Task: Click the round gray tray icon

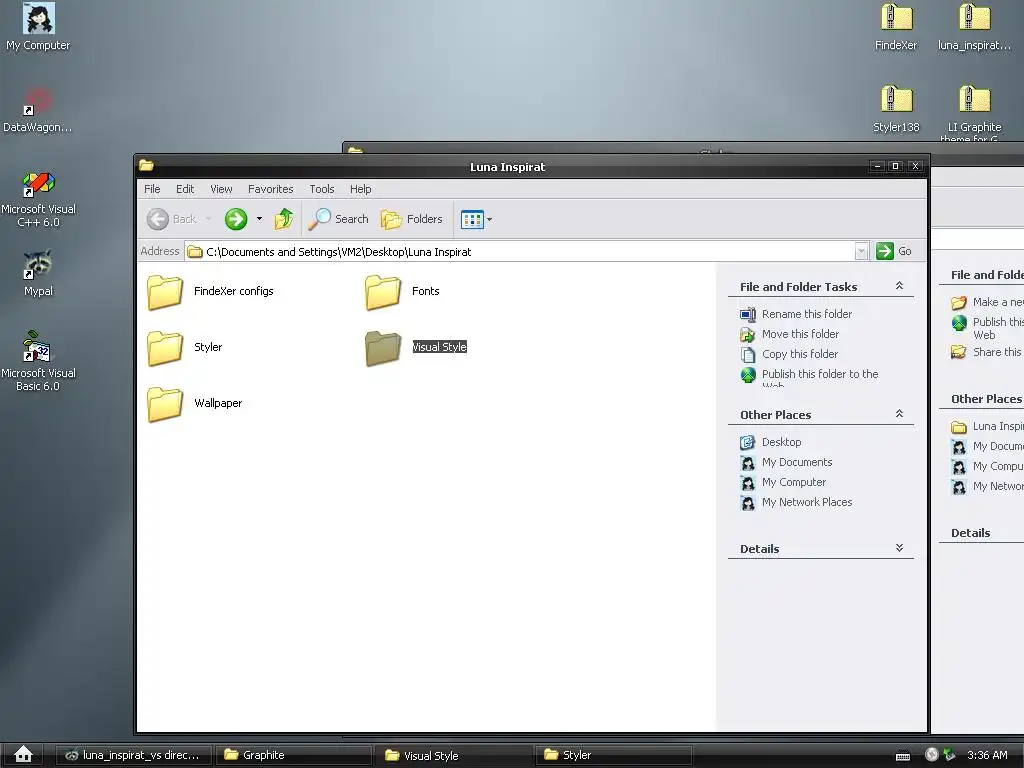Action: coord(932,754)
